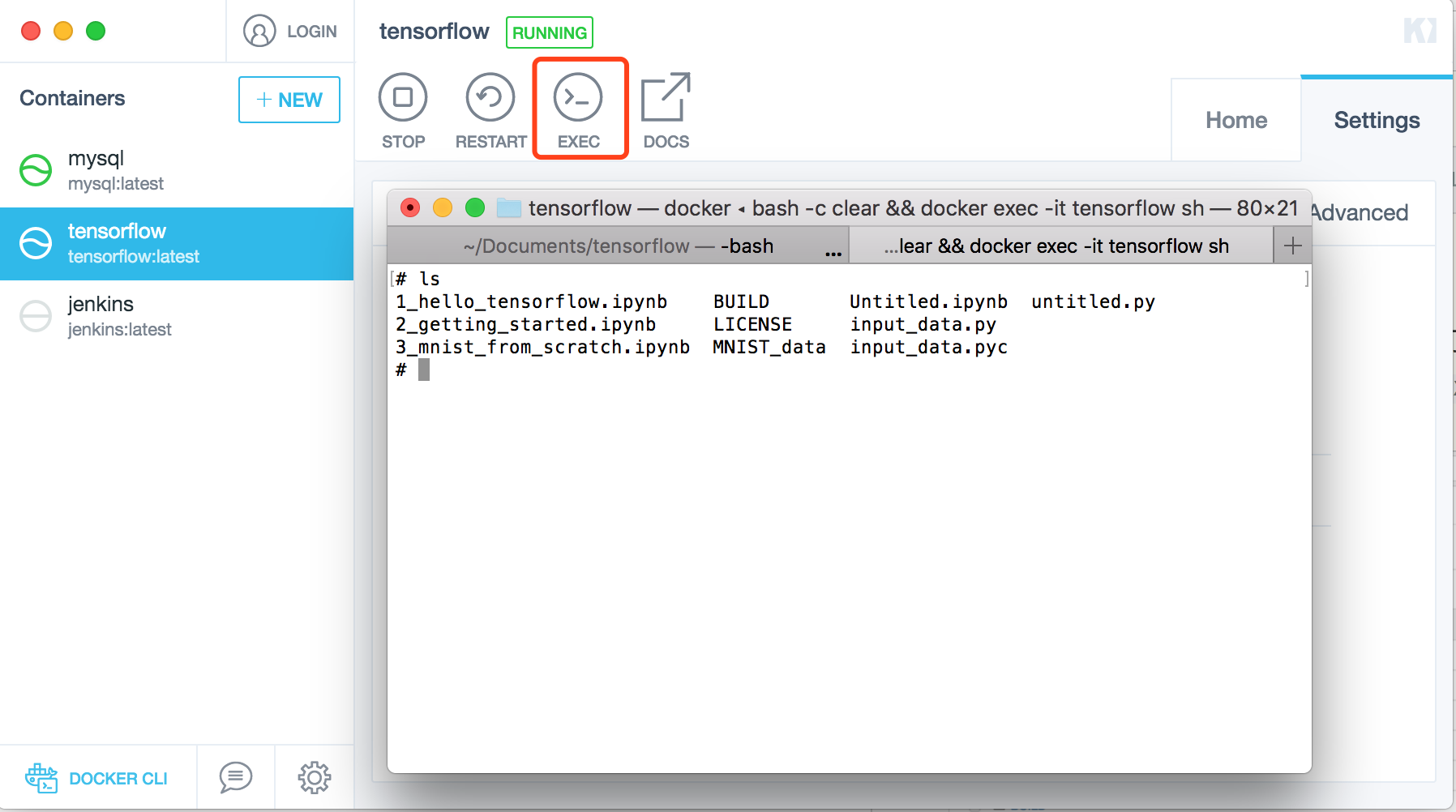Select the tensorflow container in sidebar

[x=177, y=244]
